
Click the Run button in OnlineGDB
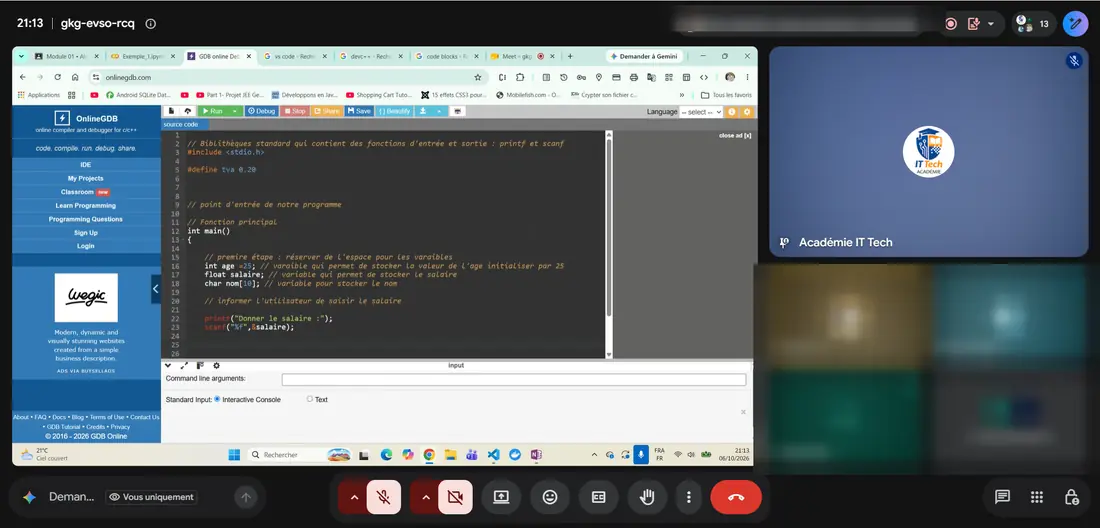click(211, 111)
